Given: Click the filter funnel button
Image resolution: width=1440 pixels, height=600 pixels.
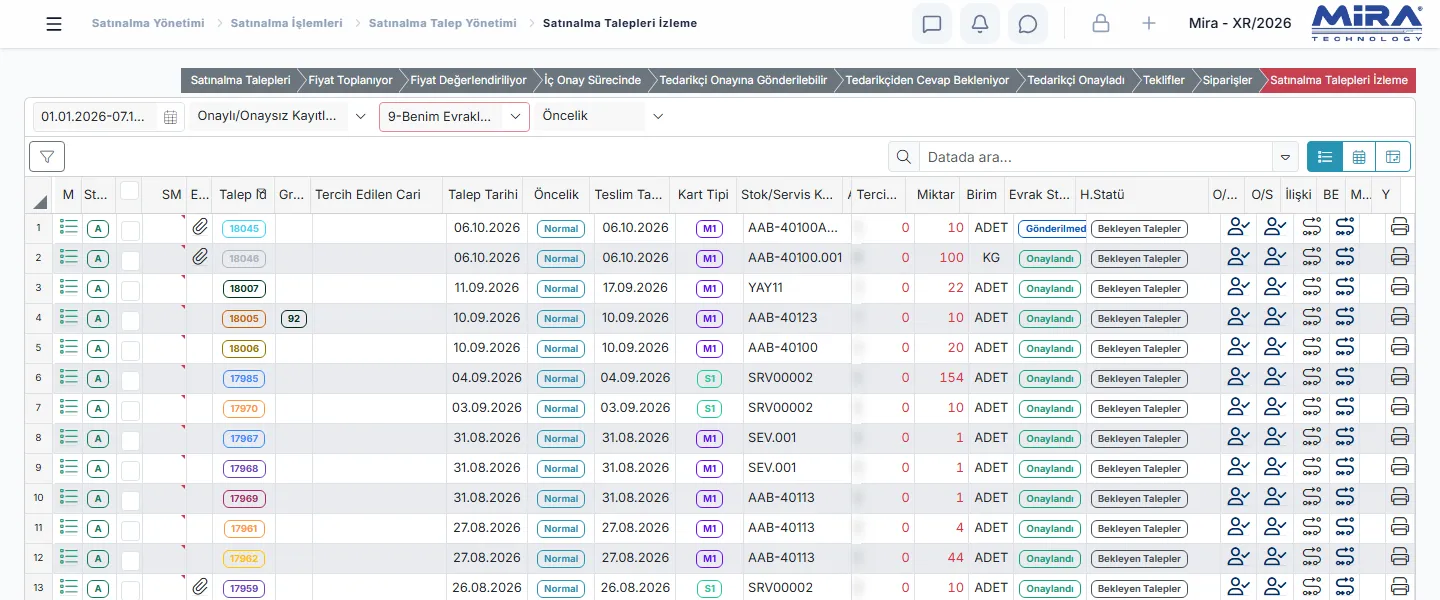Looking at the screenshot, I should [x=47, y=157].
